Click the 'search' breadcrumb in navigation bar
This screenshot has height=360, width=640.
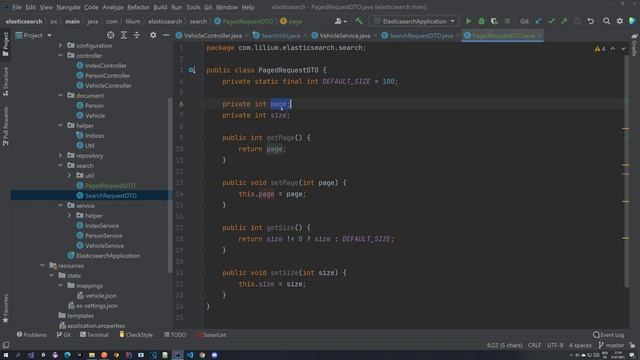point(198,21)
